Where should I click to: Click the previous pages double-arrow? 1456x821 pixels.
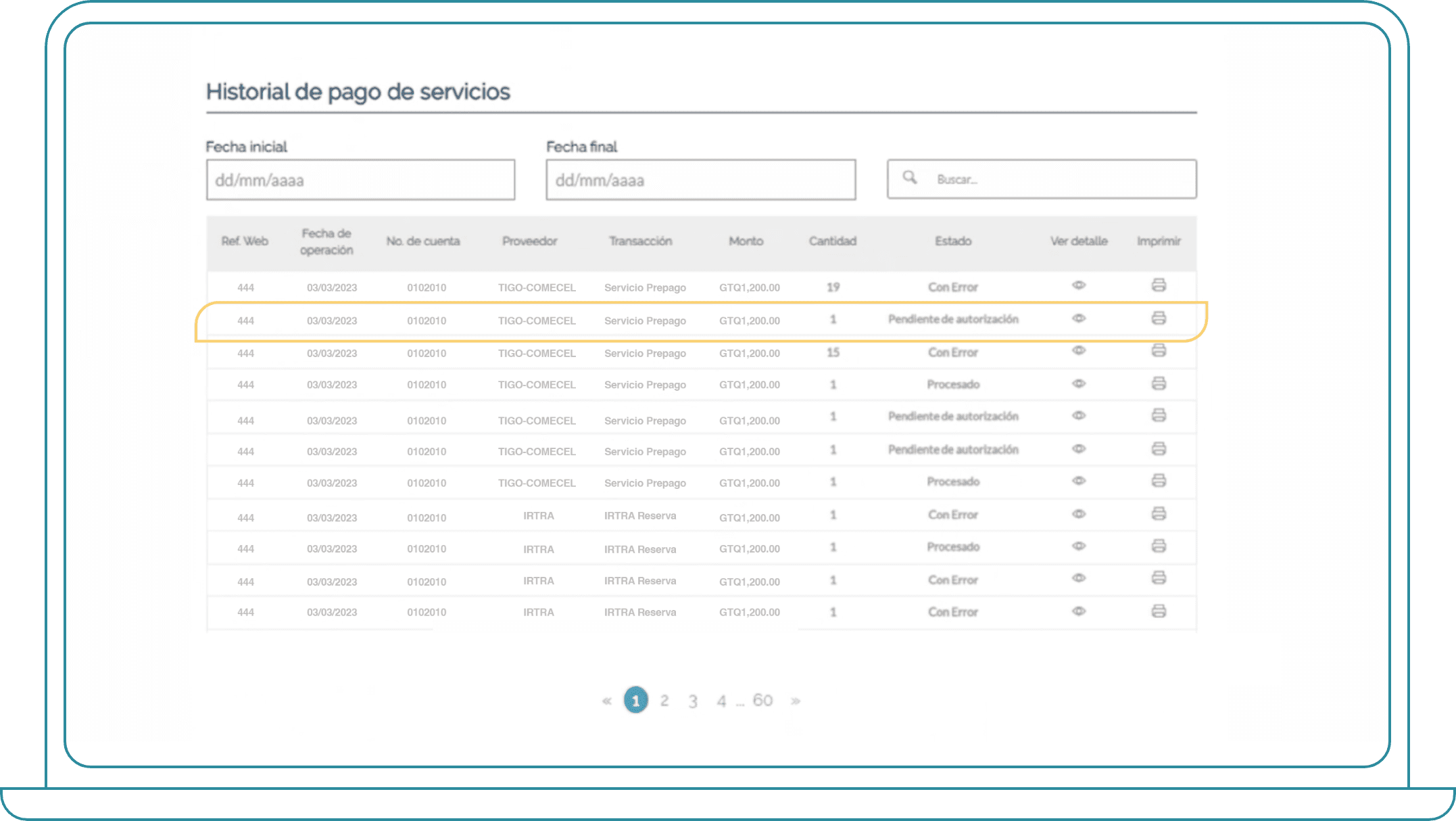606,701
